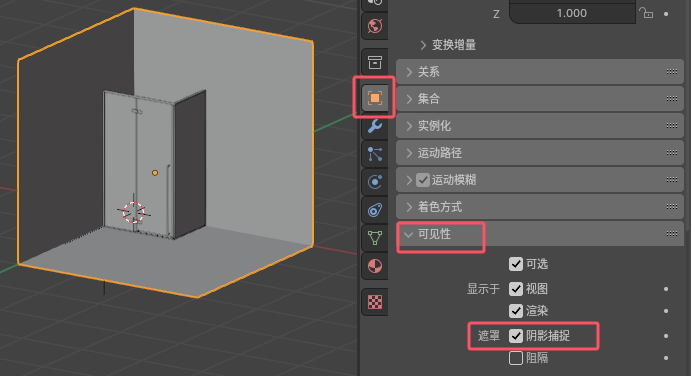Toggle the 渲染 render visibility checkbox
Screen dimensions: 691x376
(x=516, y=311)
